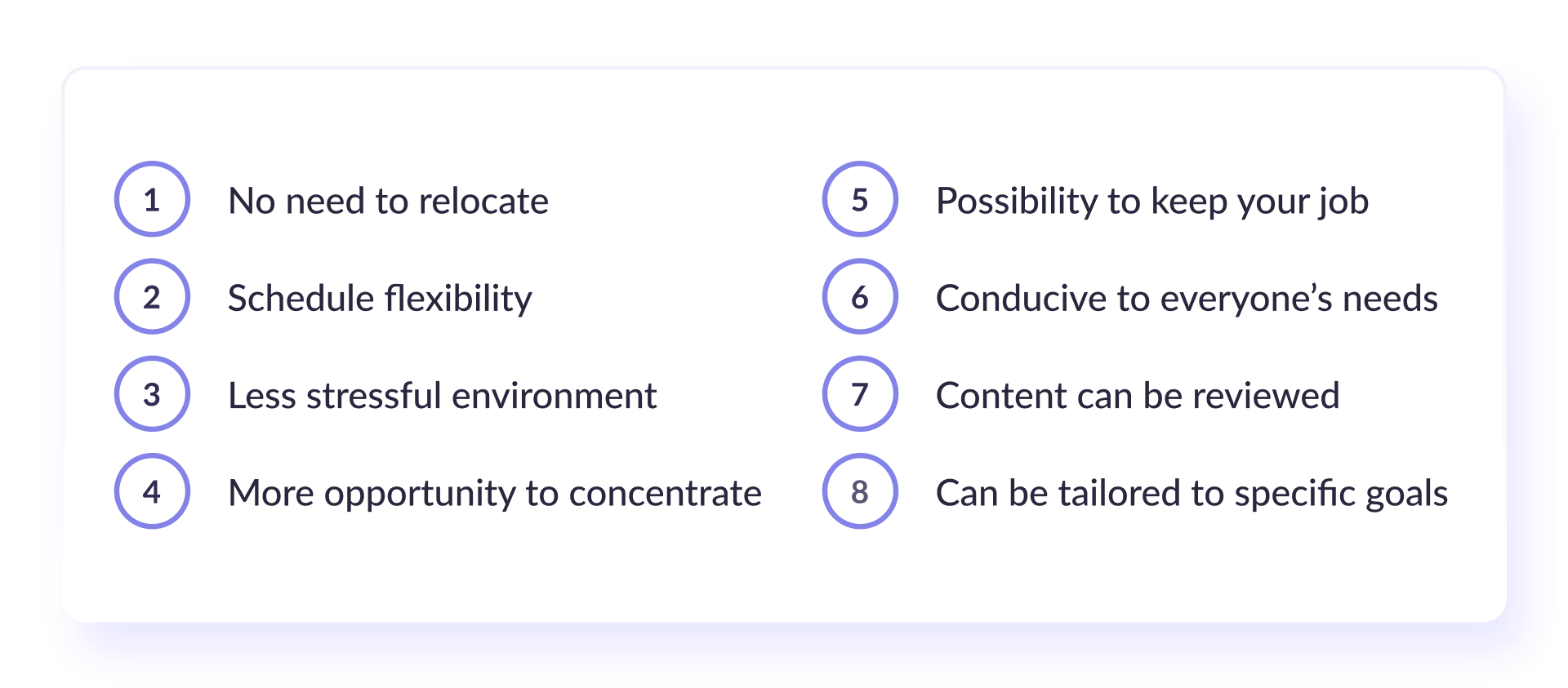The height and width of the screenshot is (688, 1568).
Task: Select "Conducive to everyone's needs" item
Action: pos(1187,299)
